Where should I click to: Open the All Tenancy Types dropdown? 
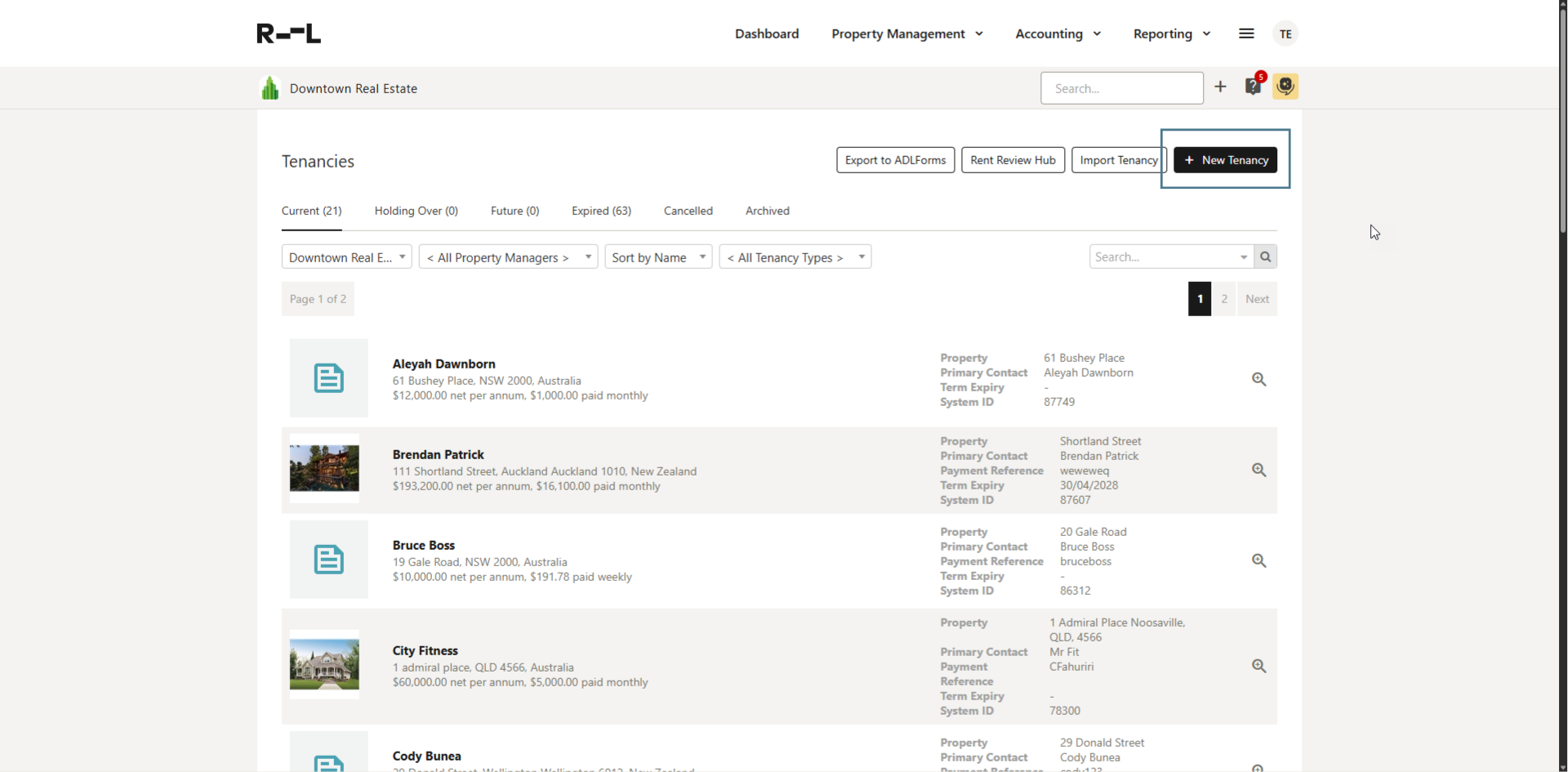coord(794,257)
